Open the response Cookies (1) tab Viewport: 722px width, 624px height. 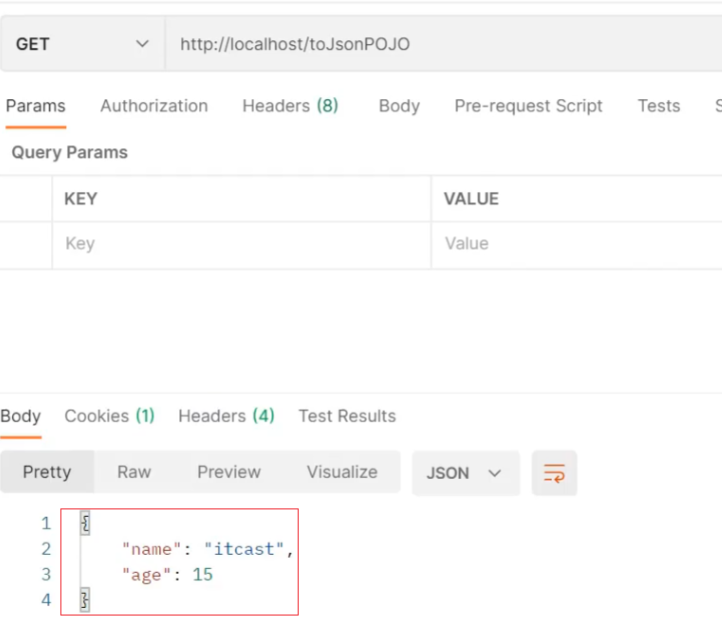pos(109,416)
